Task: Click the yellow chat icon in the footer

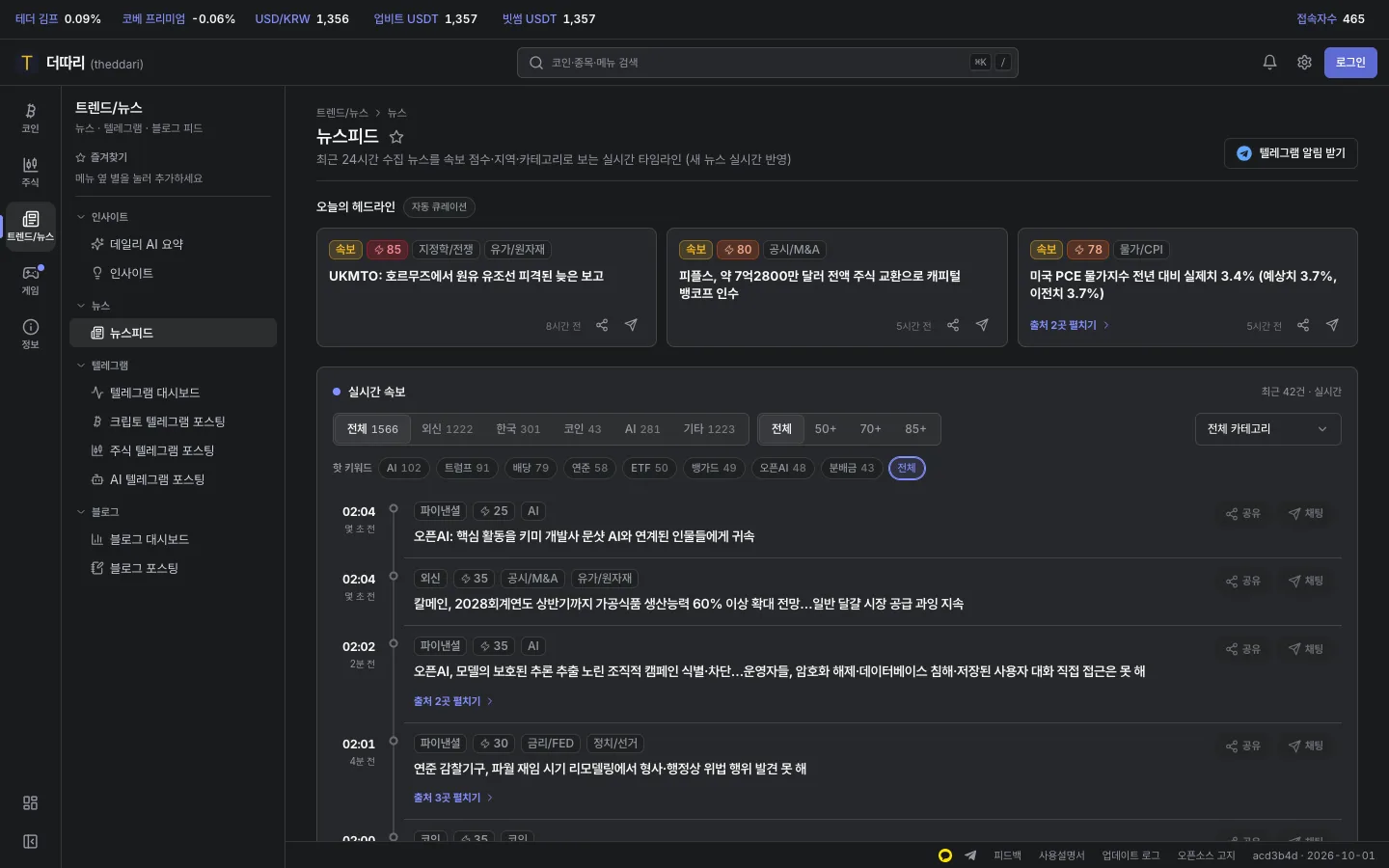Action: click(x=945, y=855)
